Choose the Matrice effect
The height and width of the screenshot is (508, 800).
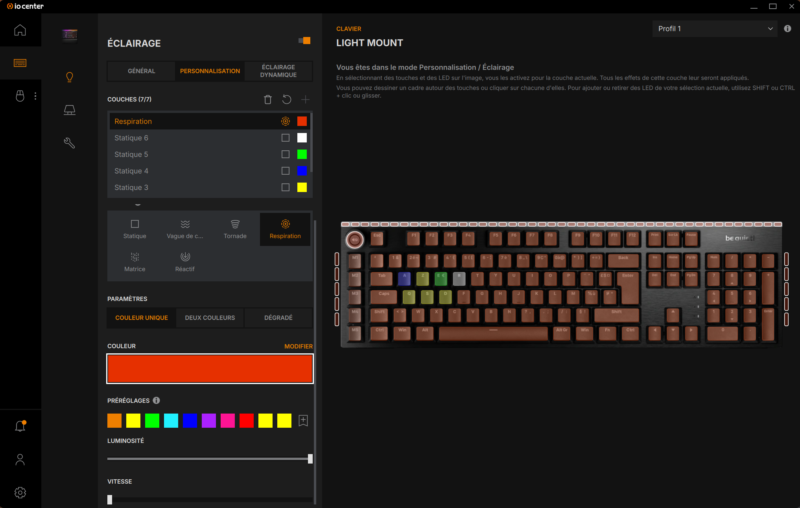(x=135, y=262)
